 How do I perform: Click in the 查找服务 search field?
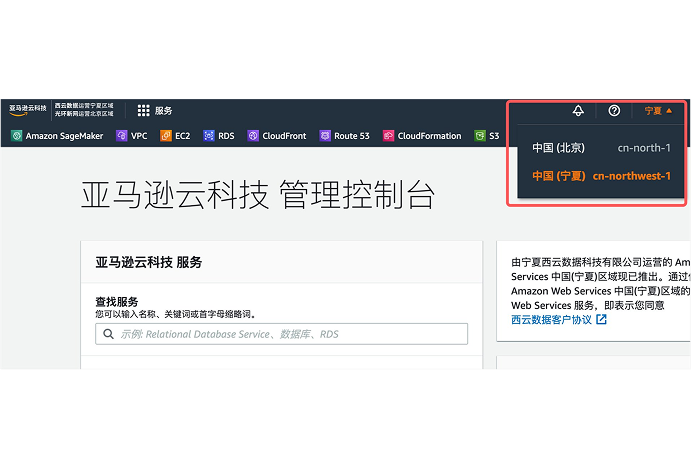(290, 334)
